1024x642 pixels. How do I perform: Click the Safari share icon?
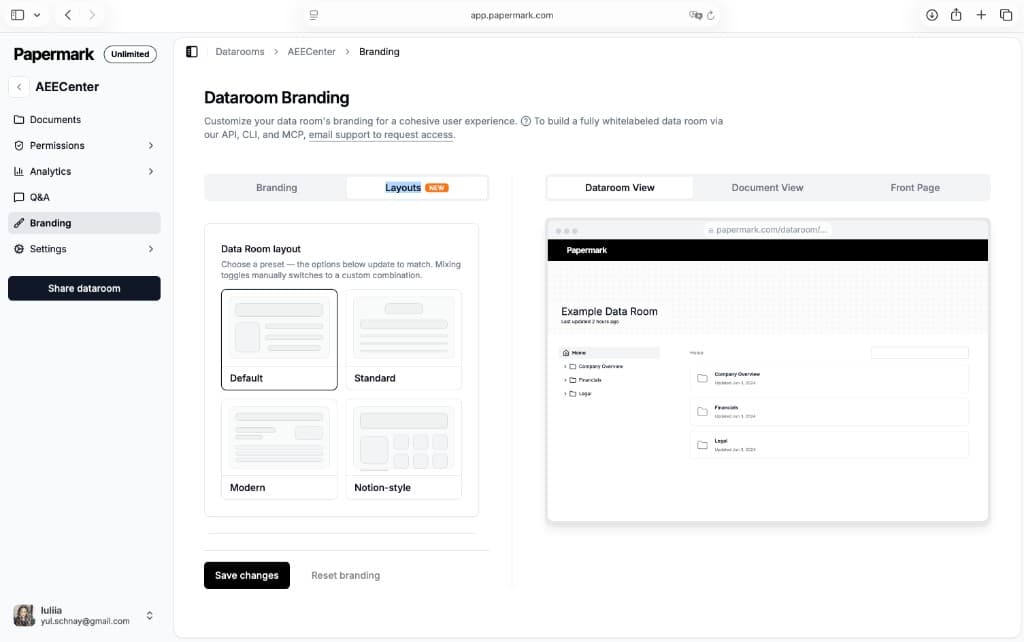[956, 14]
